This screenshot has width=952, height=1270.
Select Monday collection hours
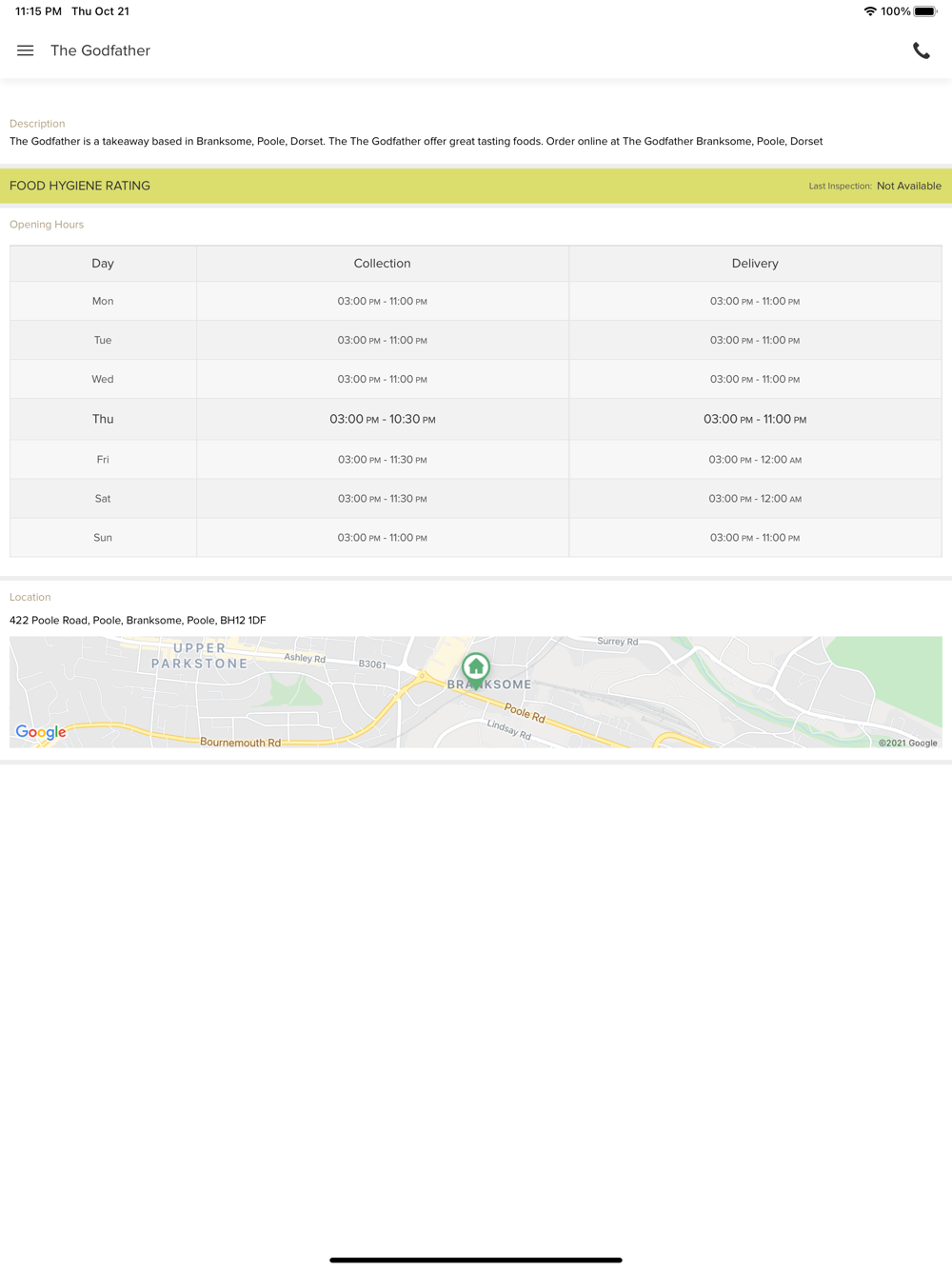(x=383, y=301)
